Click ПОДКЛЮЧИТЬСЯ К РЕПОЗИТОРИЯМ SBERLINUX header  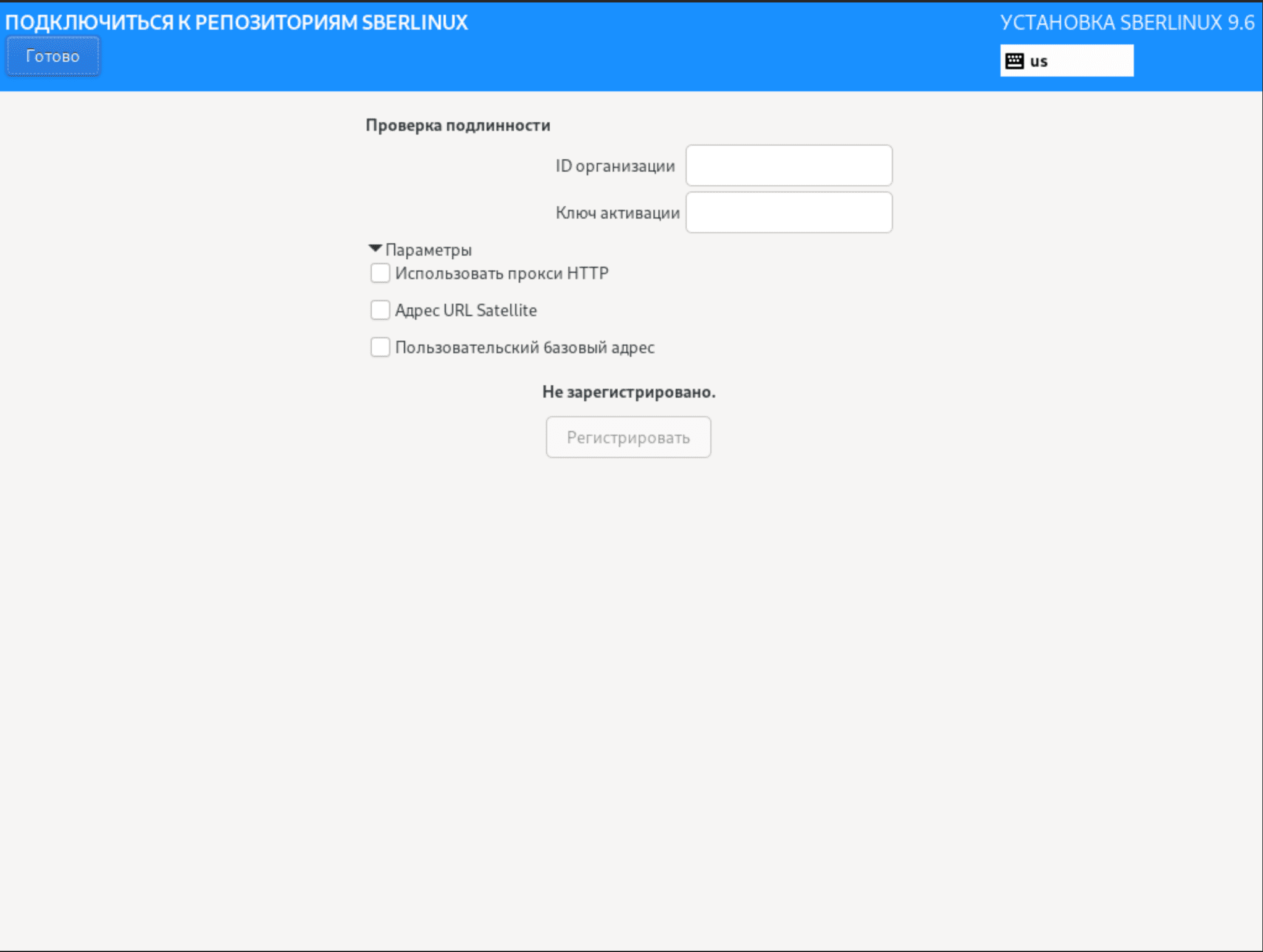(x=237, y=23)
